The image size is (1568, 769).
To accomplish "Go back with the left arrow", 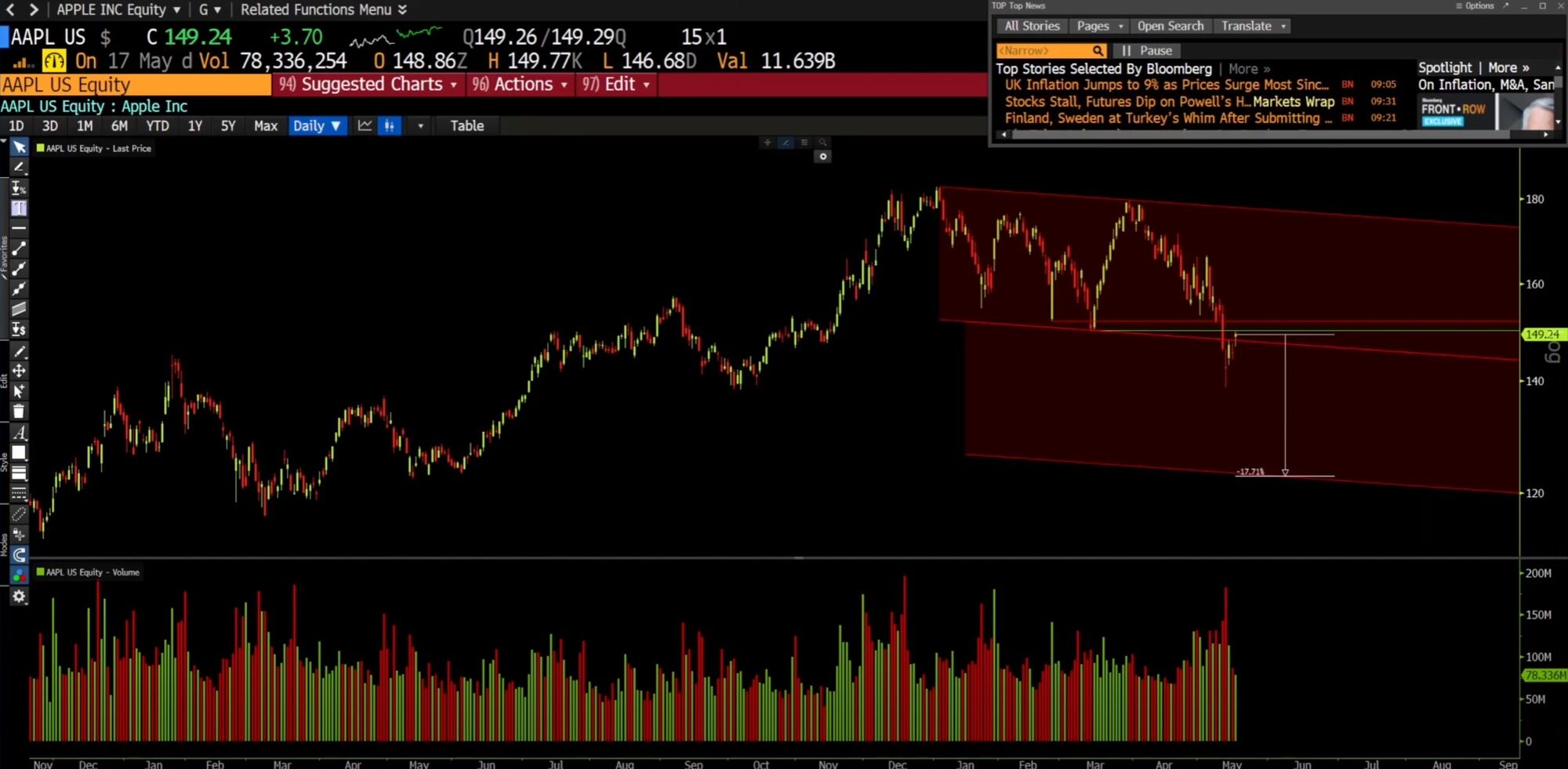I will pos(10,9).
